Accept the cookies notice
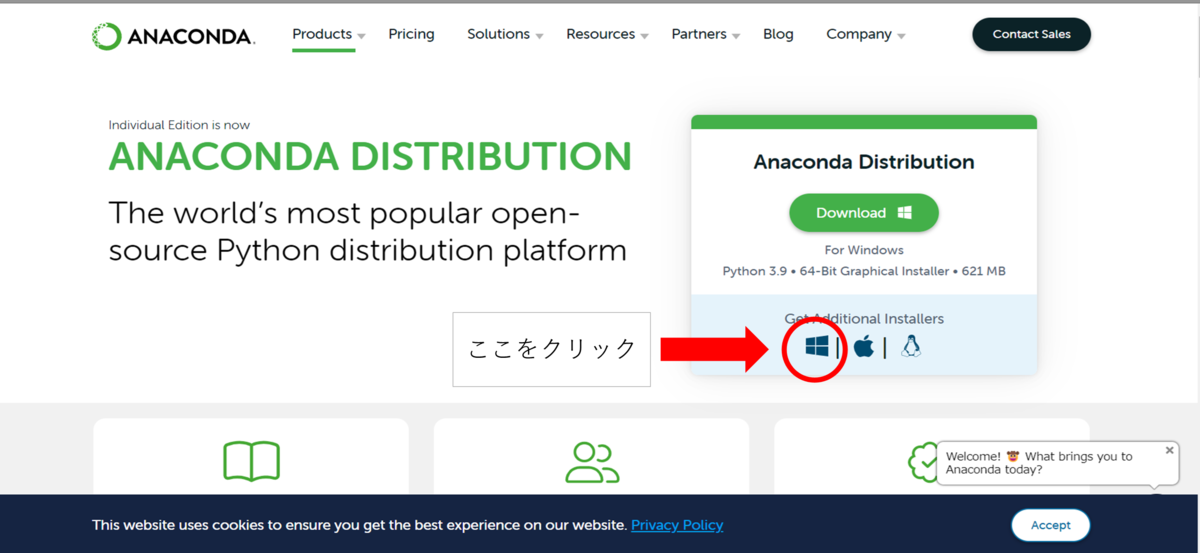1200x553 pixels. (x=1050, y=525)
